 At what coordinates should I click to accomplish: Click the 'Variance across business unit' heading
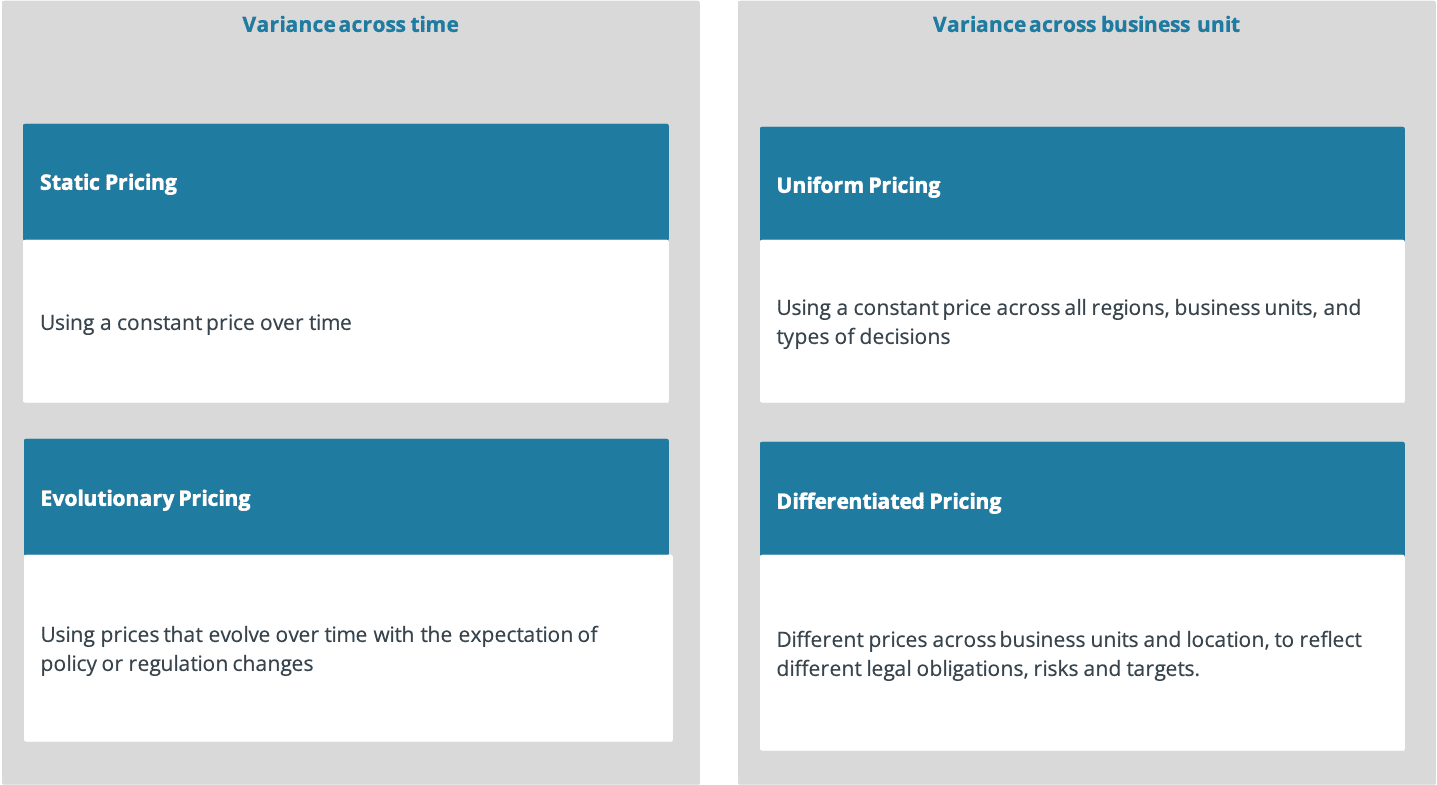[x=1086, y=25]
